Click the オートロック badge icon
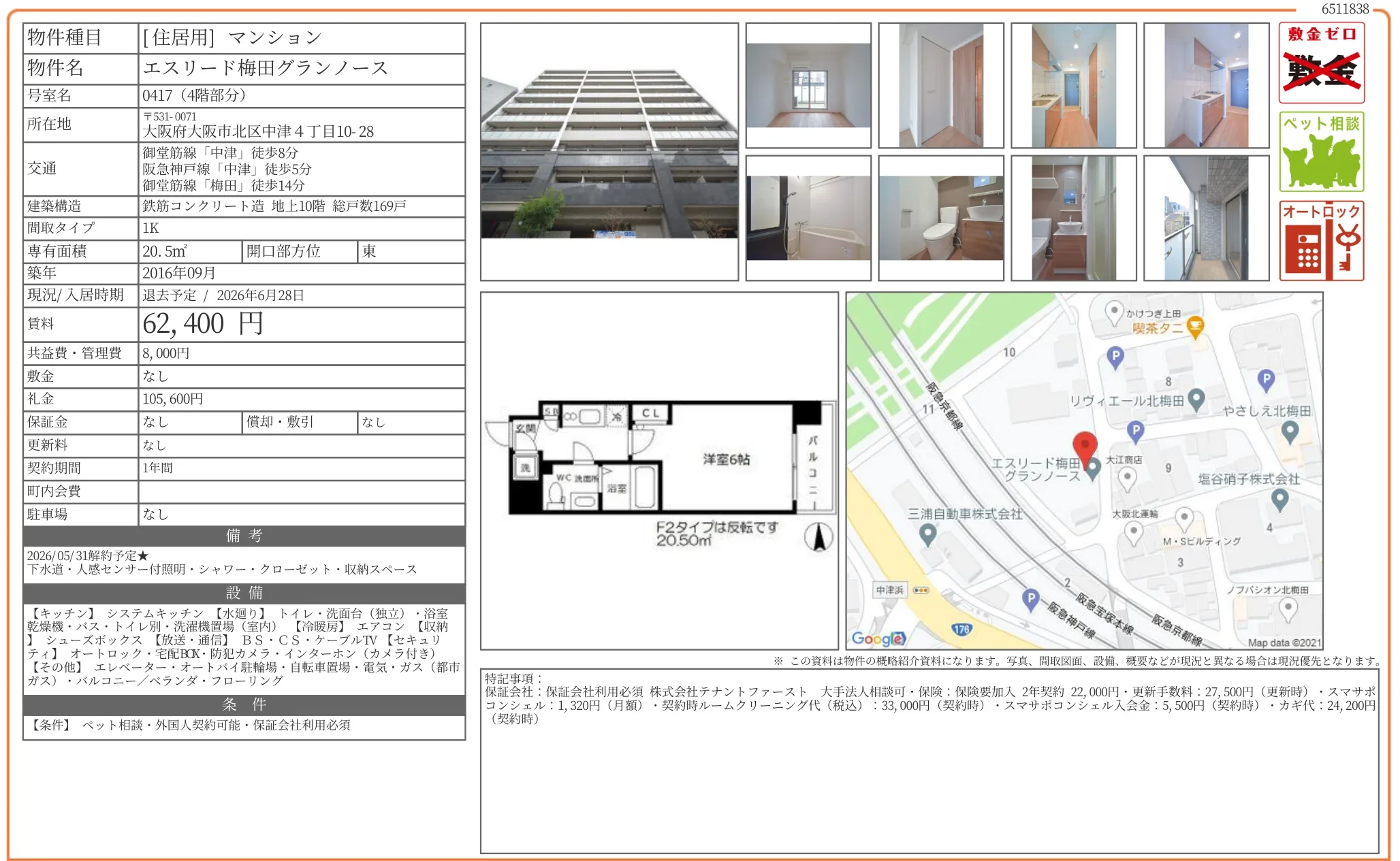The width and height of the screenshot is (1400, 861). 1321,240
